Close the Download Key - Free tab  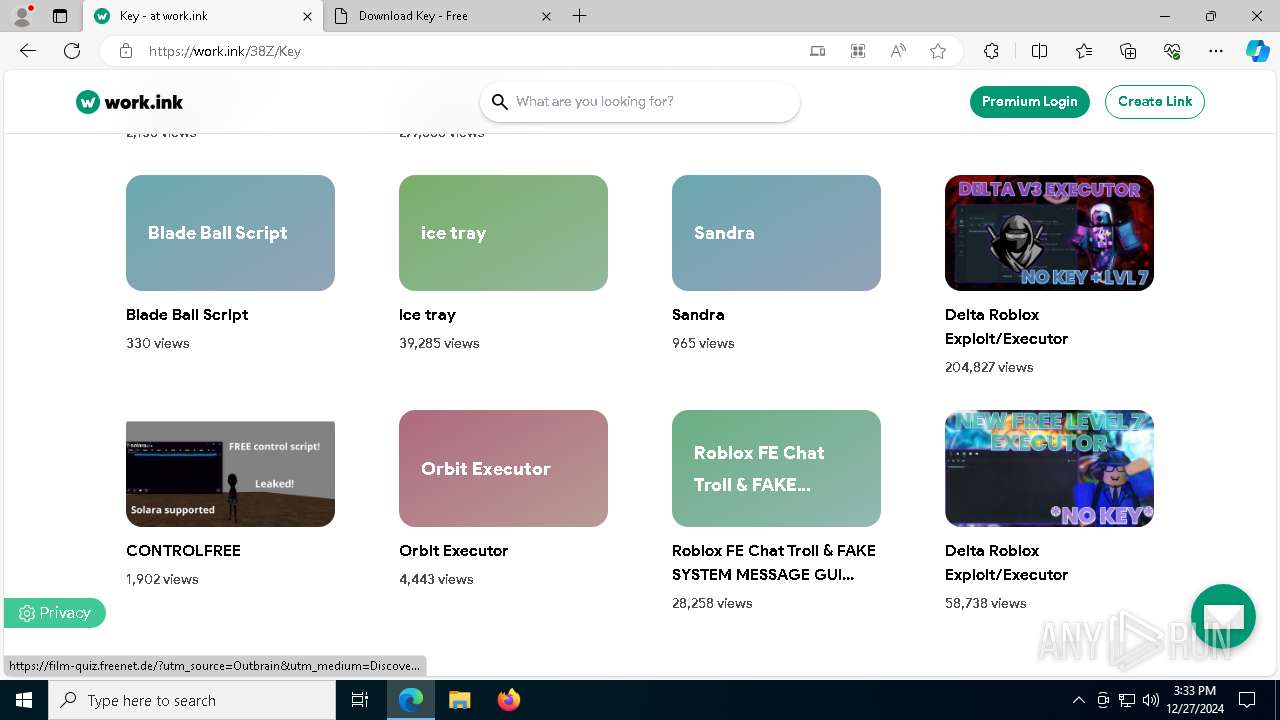(546, 16)
